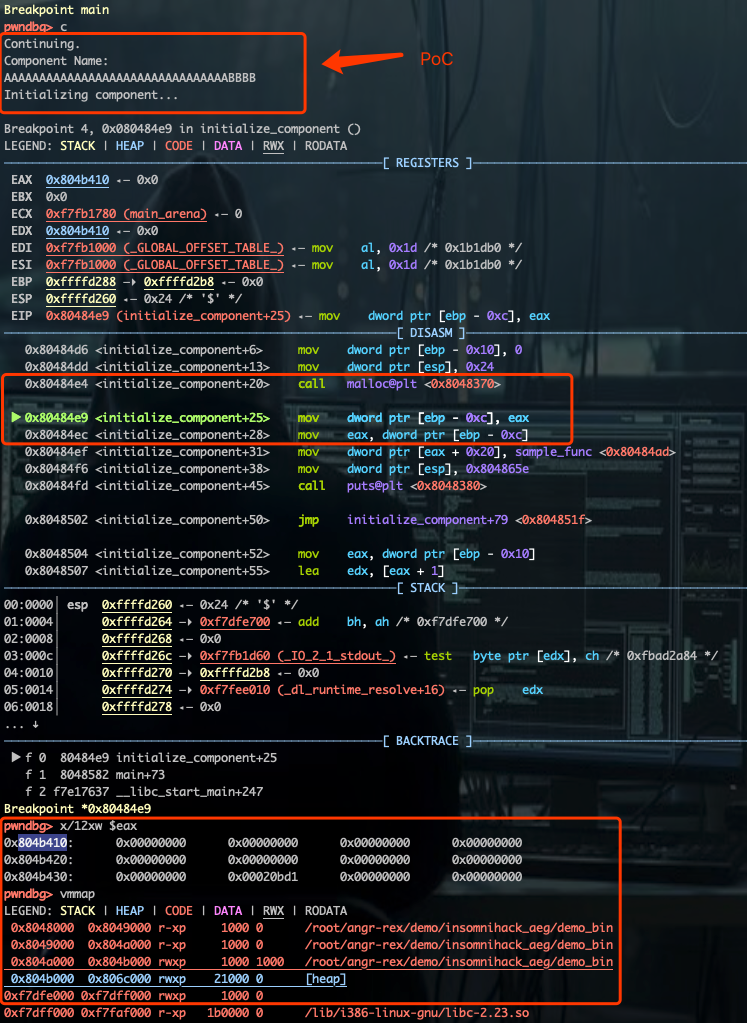
Task: Click the EAX register value 0x804b410
Action: pyautogui.click(x=77, y=180)
